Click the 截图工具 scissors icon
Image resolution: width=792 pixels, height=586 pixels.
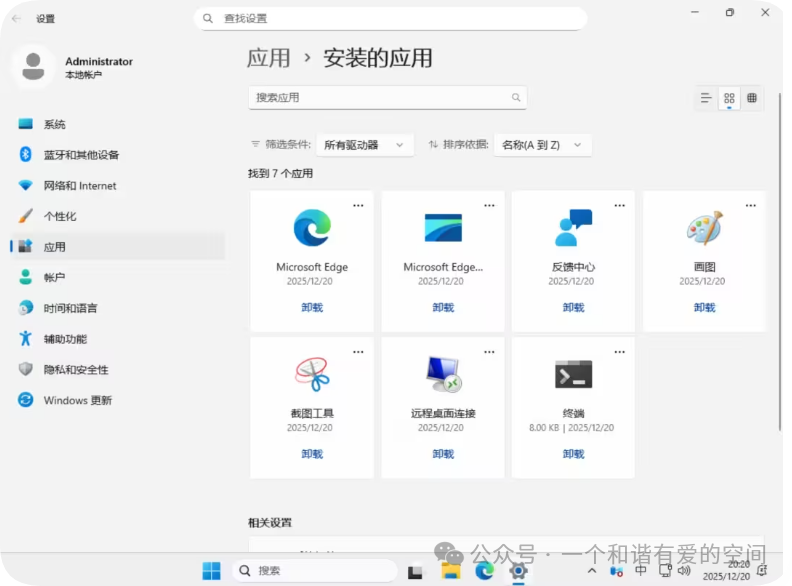point(312,374)
